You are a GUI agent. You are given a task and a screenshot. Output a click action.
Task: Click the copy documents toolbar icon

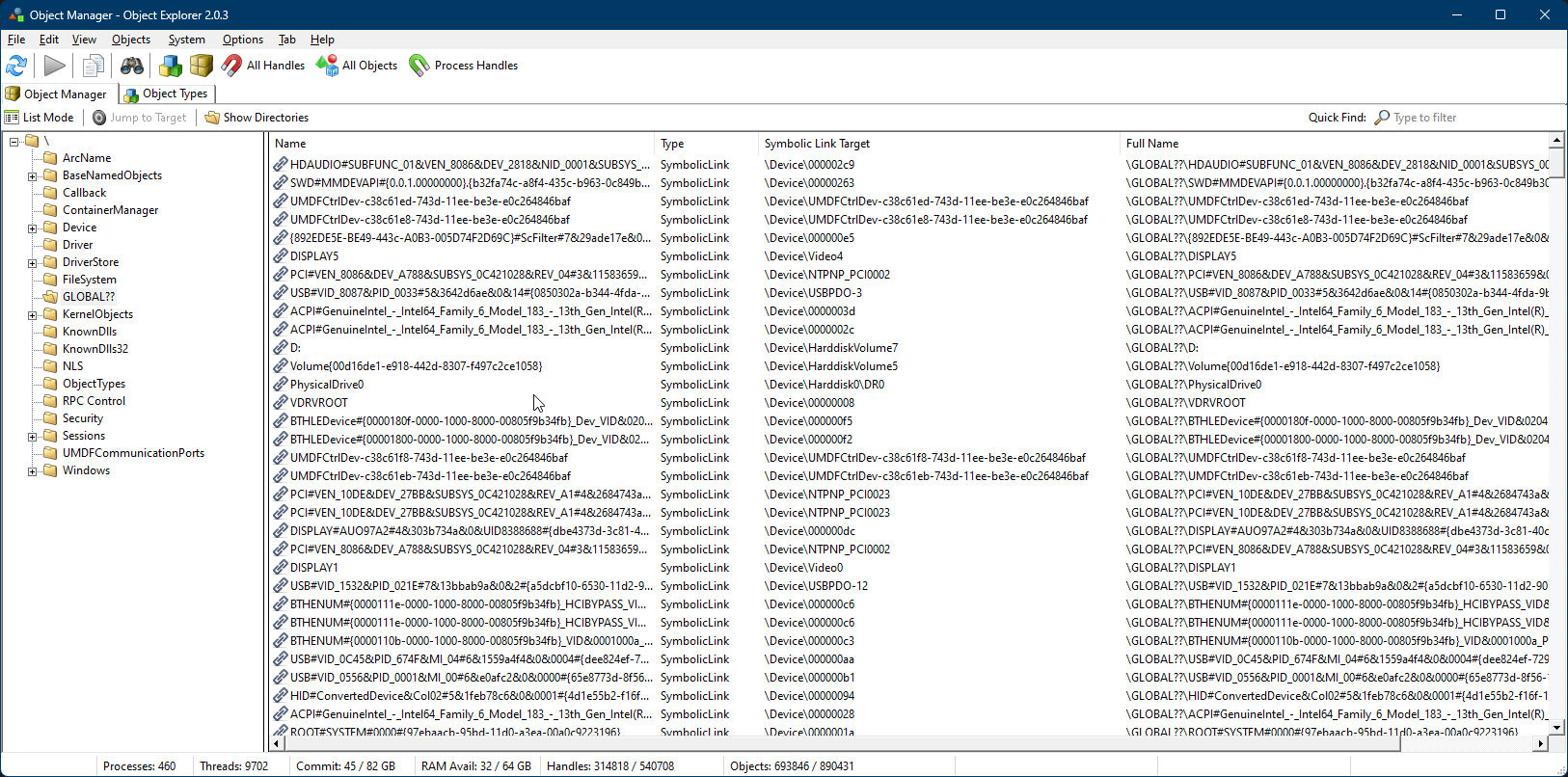coord(93,66)
